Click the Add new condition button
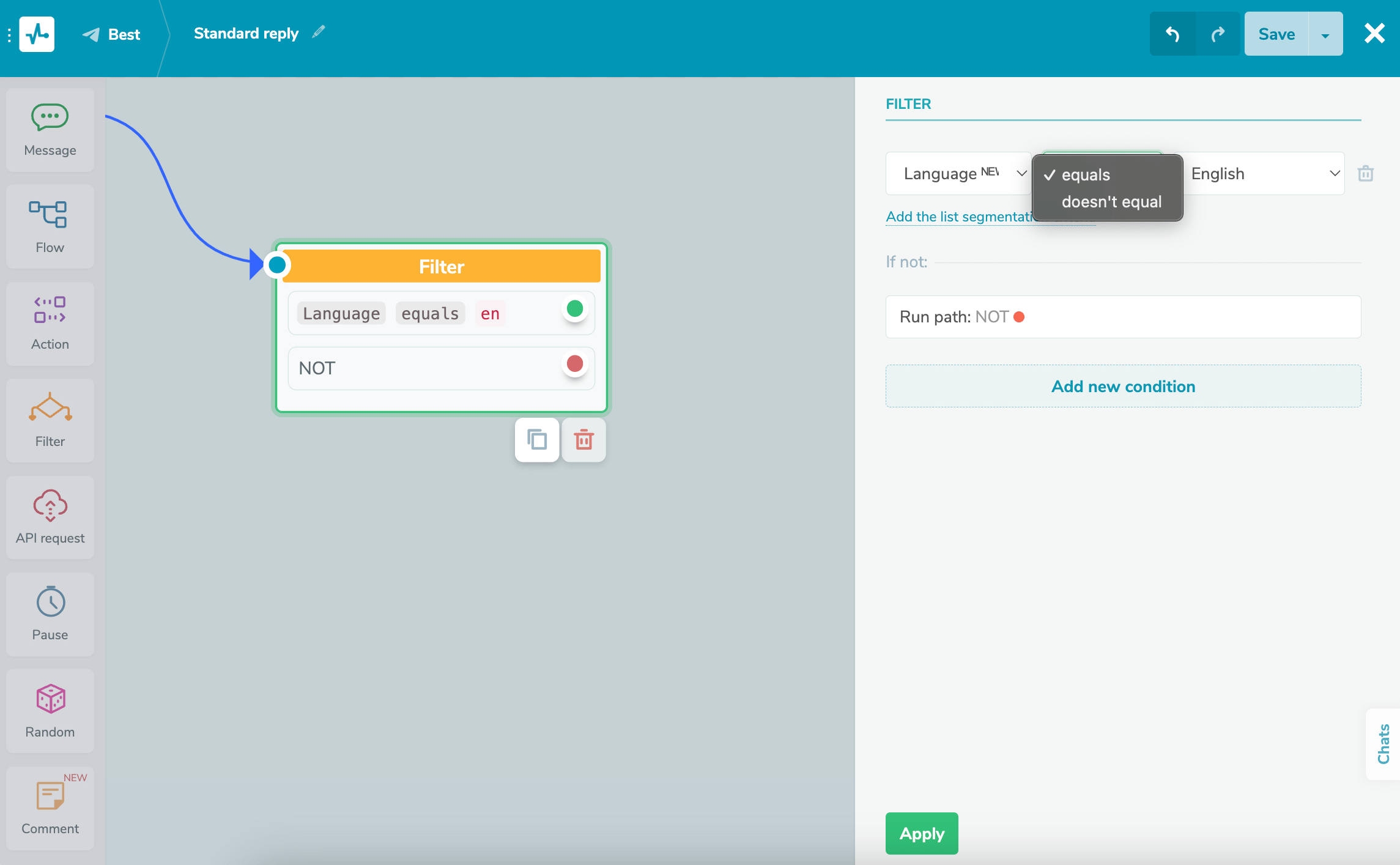This screenshot has height=865, width=1400. 1123,387
